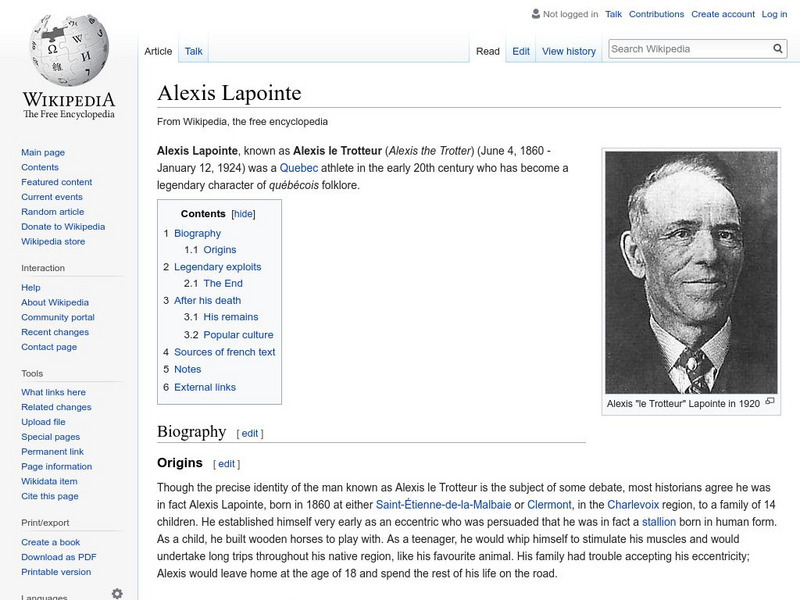Enlarge the portrait via the expand icon

point(770,401)
